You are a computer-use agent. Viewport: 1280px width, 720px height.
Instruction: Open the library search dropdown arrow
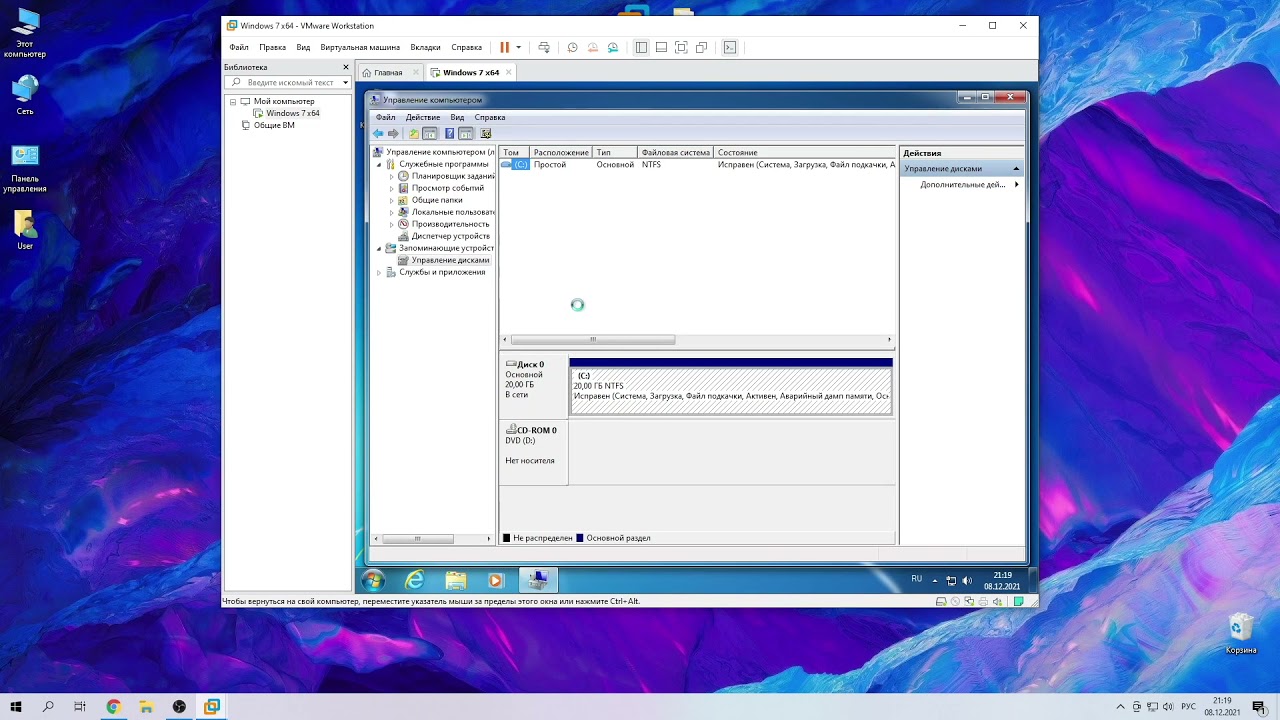pyautogui.click(x=346, y=83)
